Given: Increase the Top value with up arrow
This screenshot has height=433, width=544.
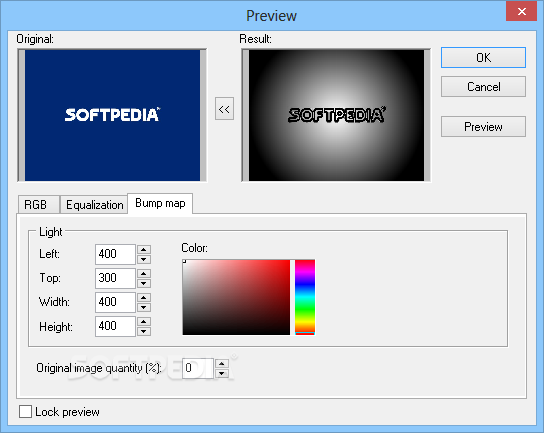Looking at the screenshot, I should tap(144, 273).
